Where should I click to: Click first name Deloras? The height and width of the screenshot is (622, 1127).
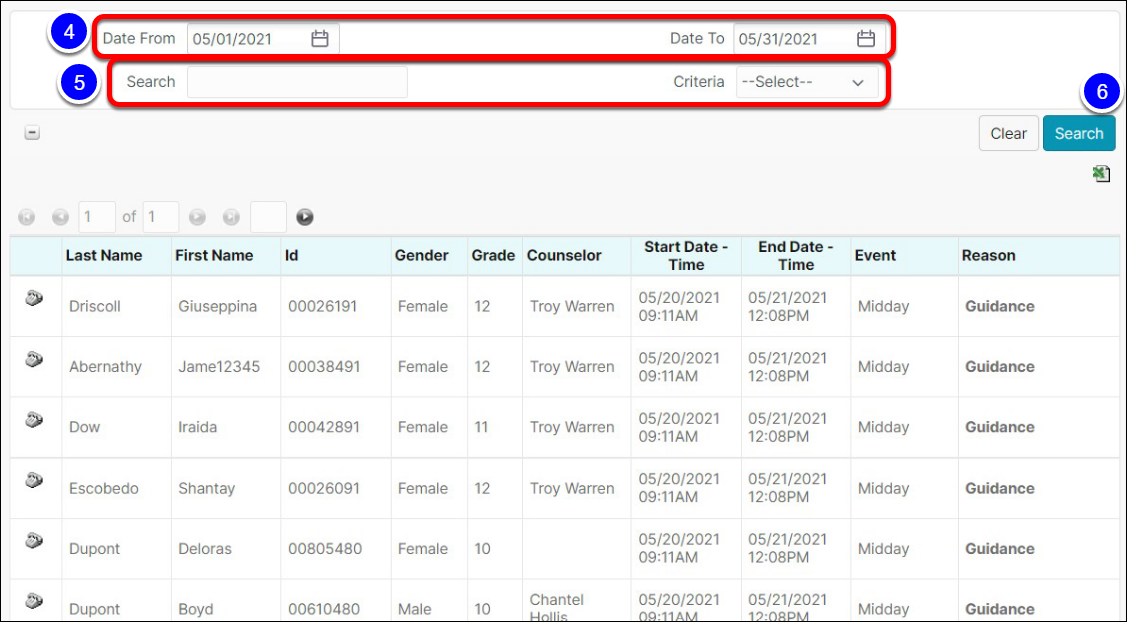click(205, 549)
